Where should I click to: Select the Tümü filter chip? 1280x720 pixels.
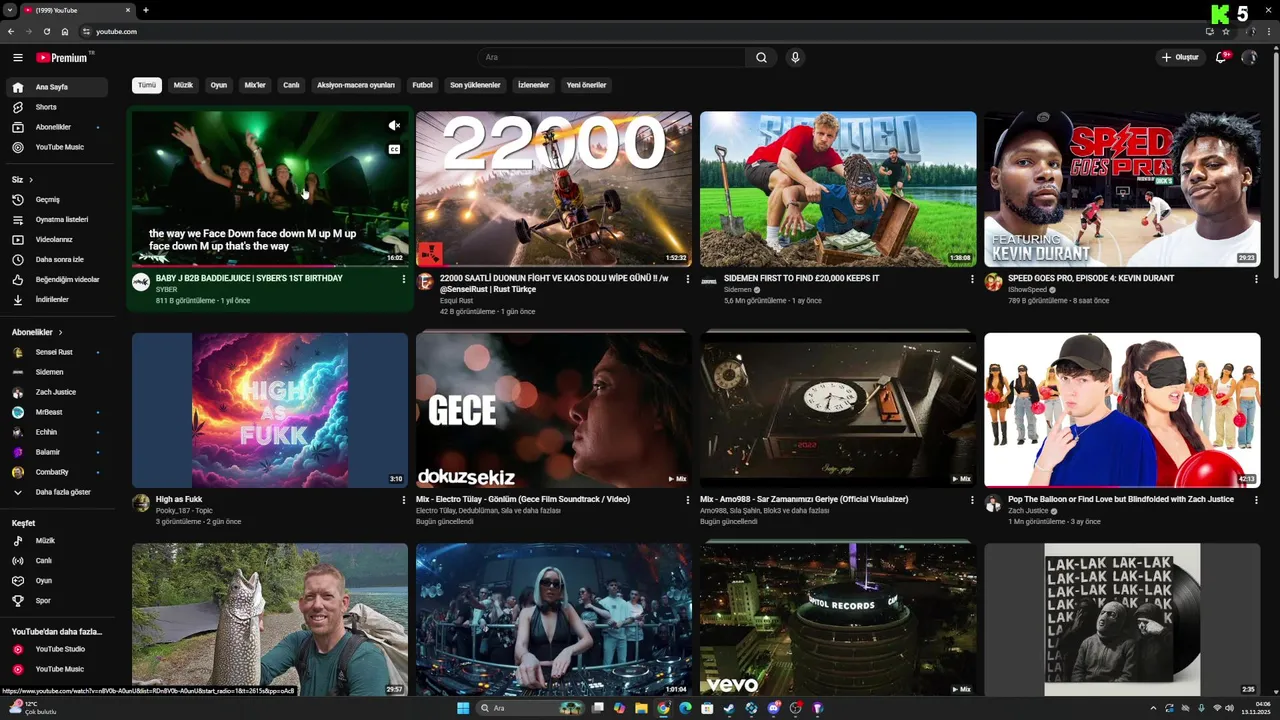(147, 85)
